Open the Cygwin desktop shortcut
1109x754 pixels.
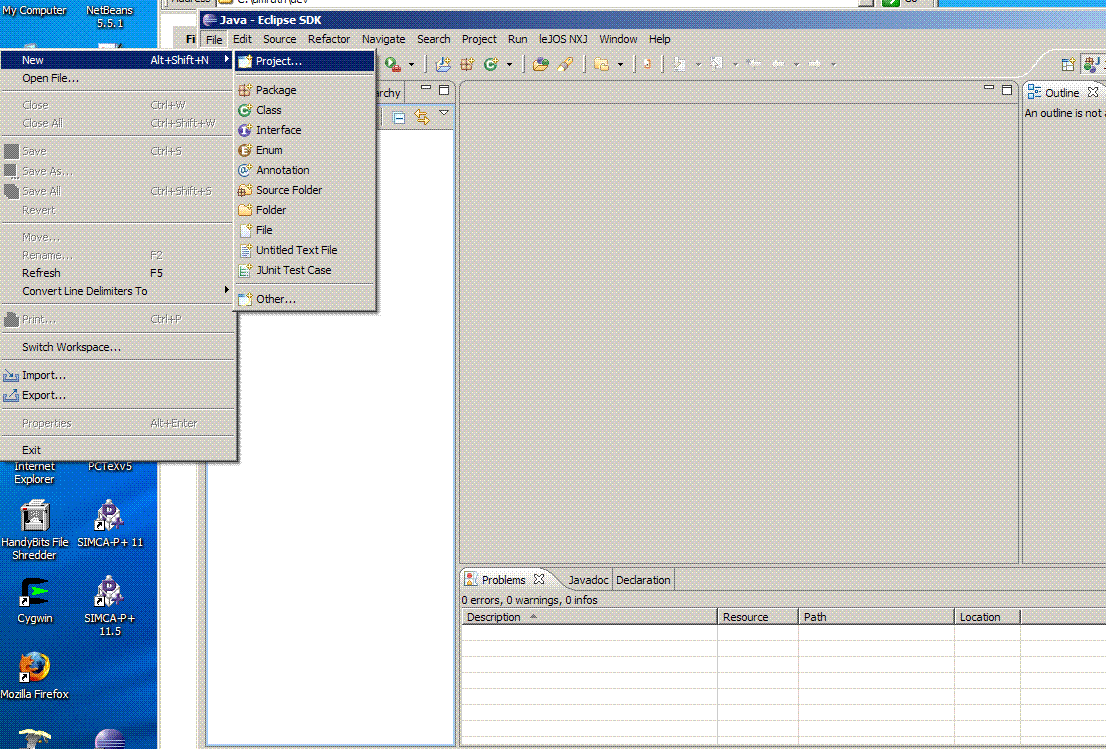pyautogui.click(x=35, y=600)
